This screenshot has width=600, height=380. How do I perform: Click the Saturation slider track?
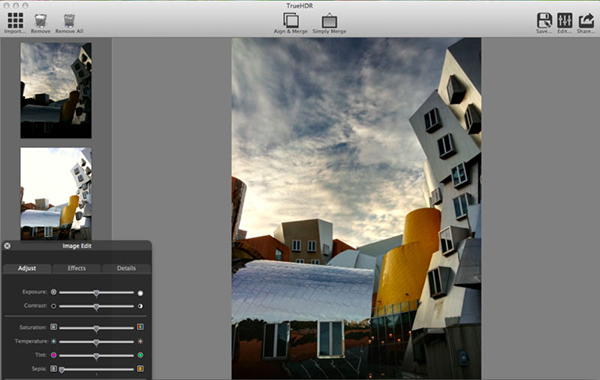[96, 328]
